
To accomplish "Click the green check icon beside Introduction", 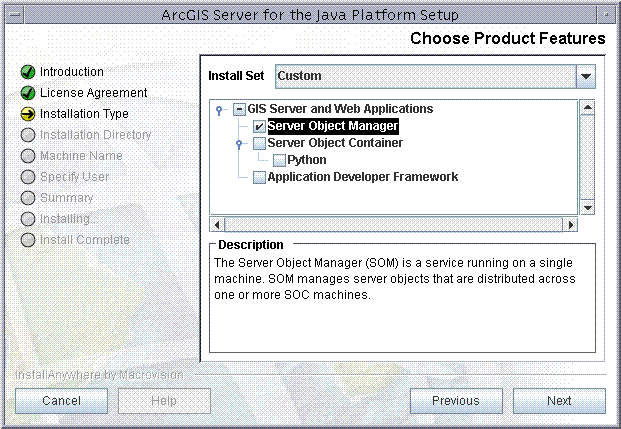I will [x=28, y=72].
